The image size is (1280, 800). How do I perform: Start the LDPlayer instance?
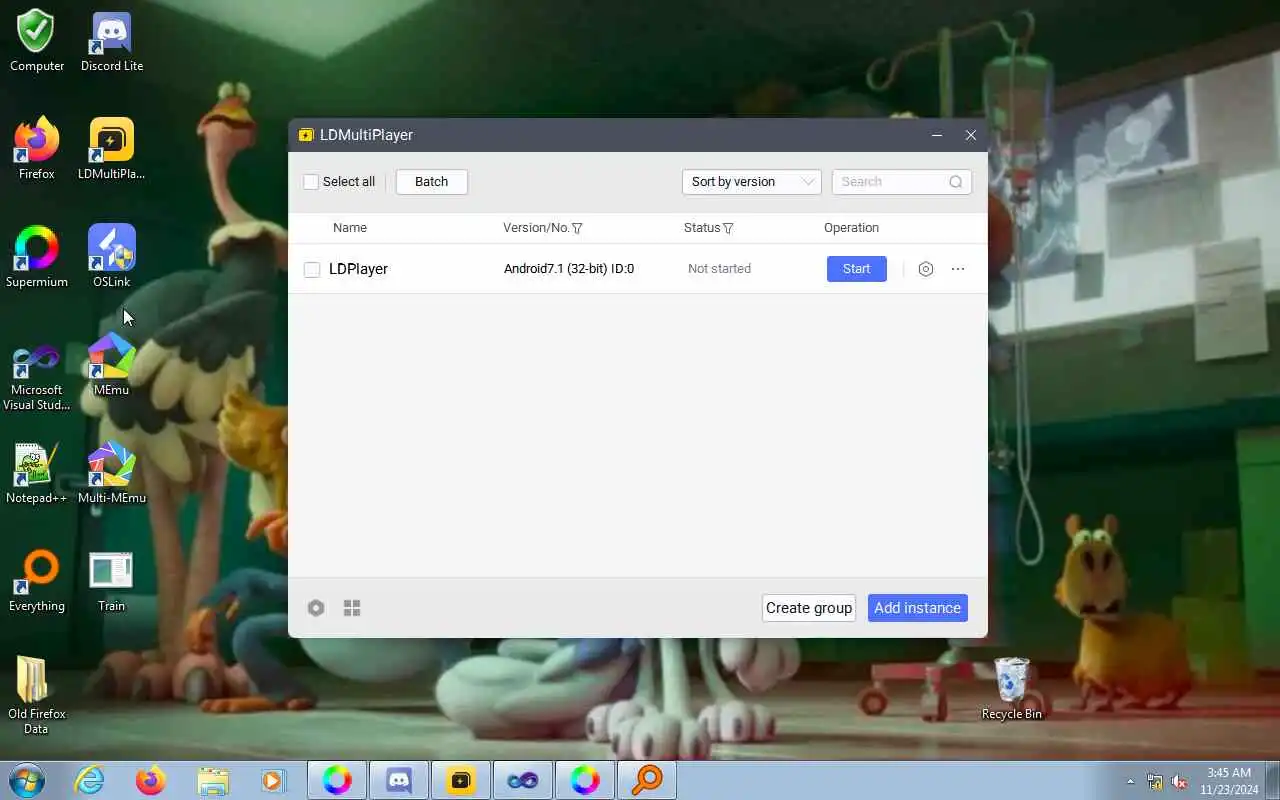coord(857,269)
